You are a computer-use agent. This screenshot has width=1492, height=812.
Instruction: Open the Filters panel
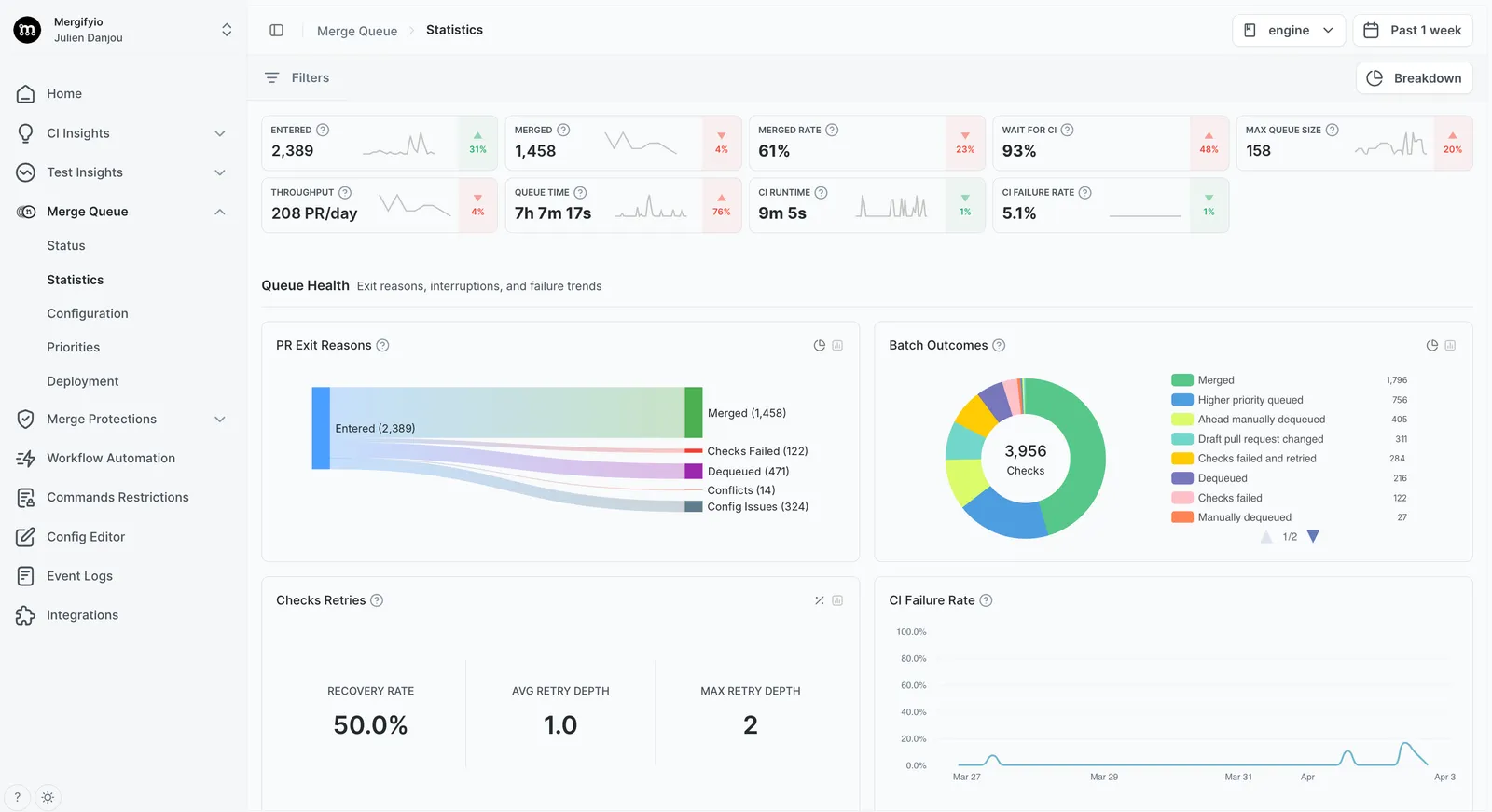pos(297,77)
